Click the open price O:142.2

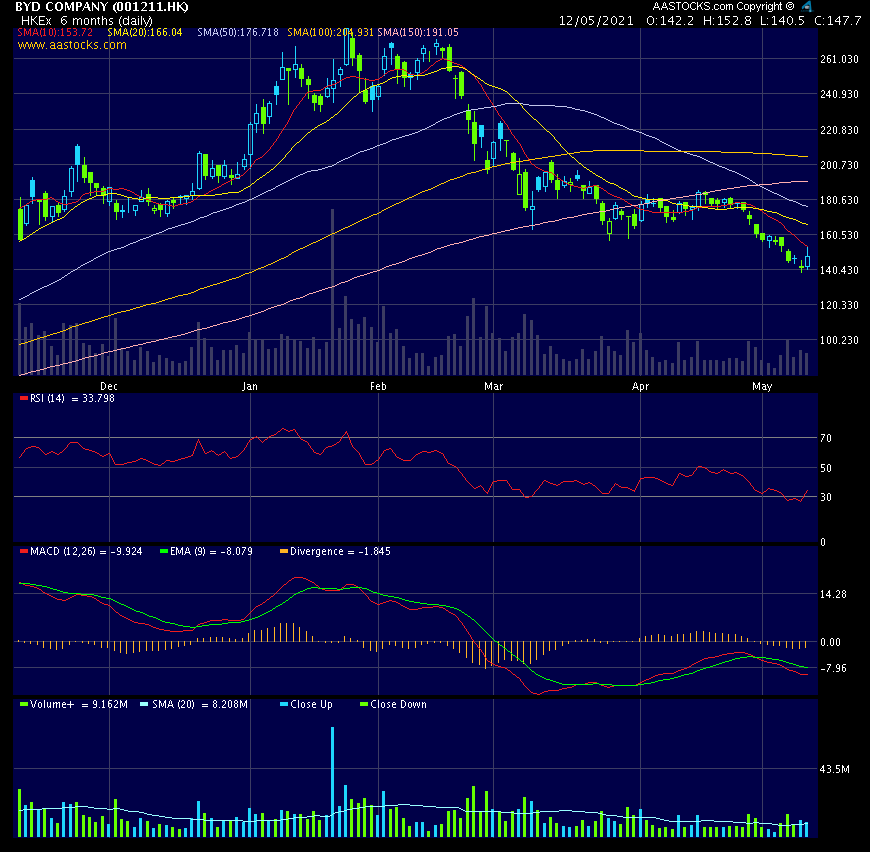click(x=670, y=21)
